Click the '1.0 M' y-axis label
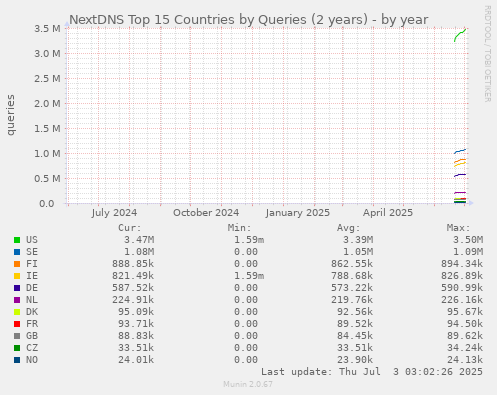The width and height of the screenshot is (497, 395). [x=47, y=153]
